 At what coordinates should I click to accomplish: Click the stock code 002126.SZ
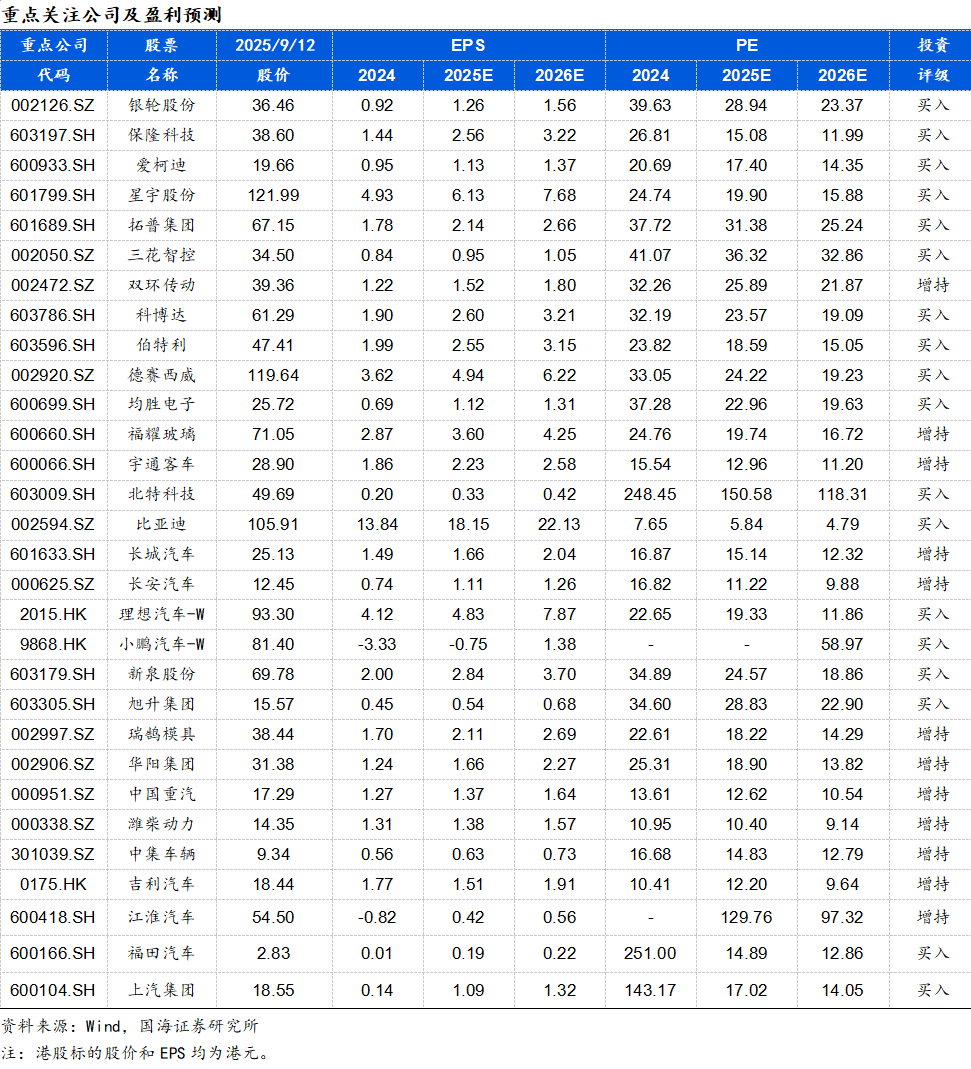53,106
